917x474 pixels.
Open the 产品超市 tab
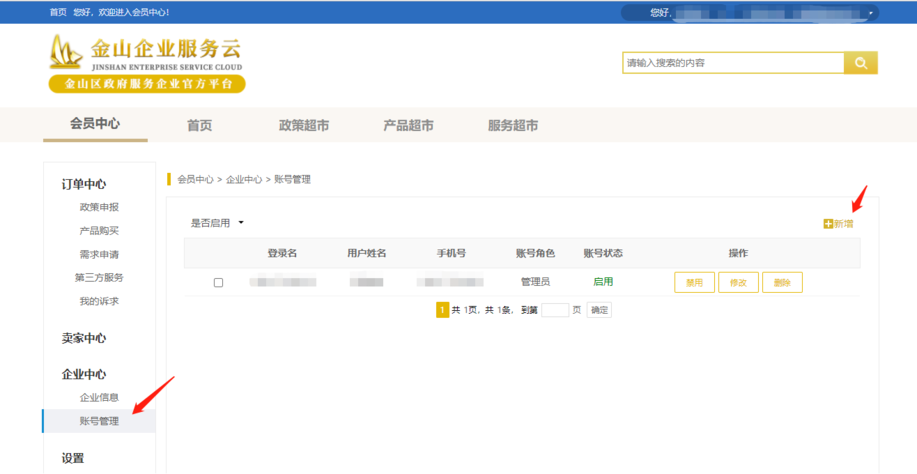tap(408, 126)
